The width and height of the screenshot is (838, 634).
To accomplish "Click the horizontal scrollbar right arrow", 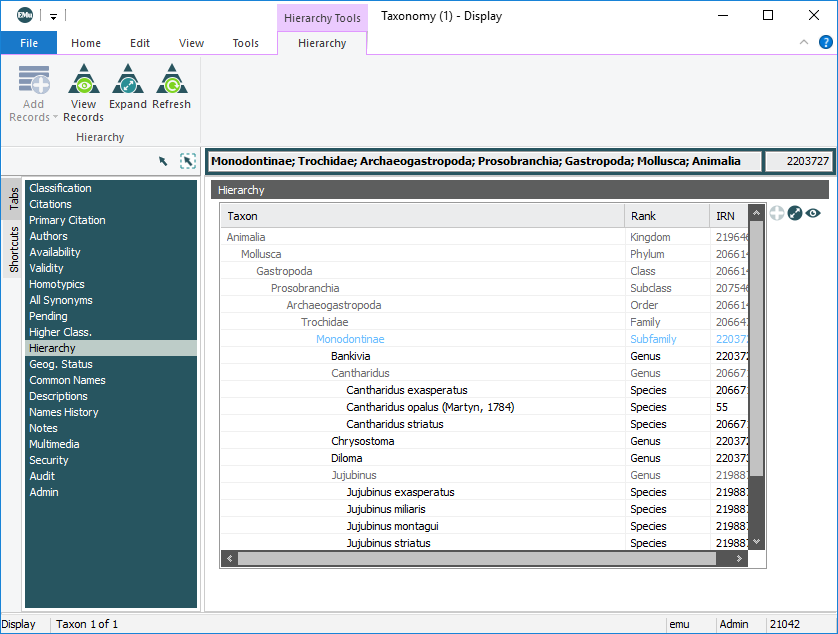I will point(739,559).
